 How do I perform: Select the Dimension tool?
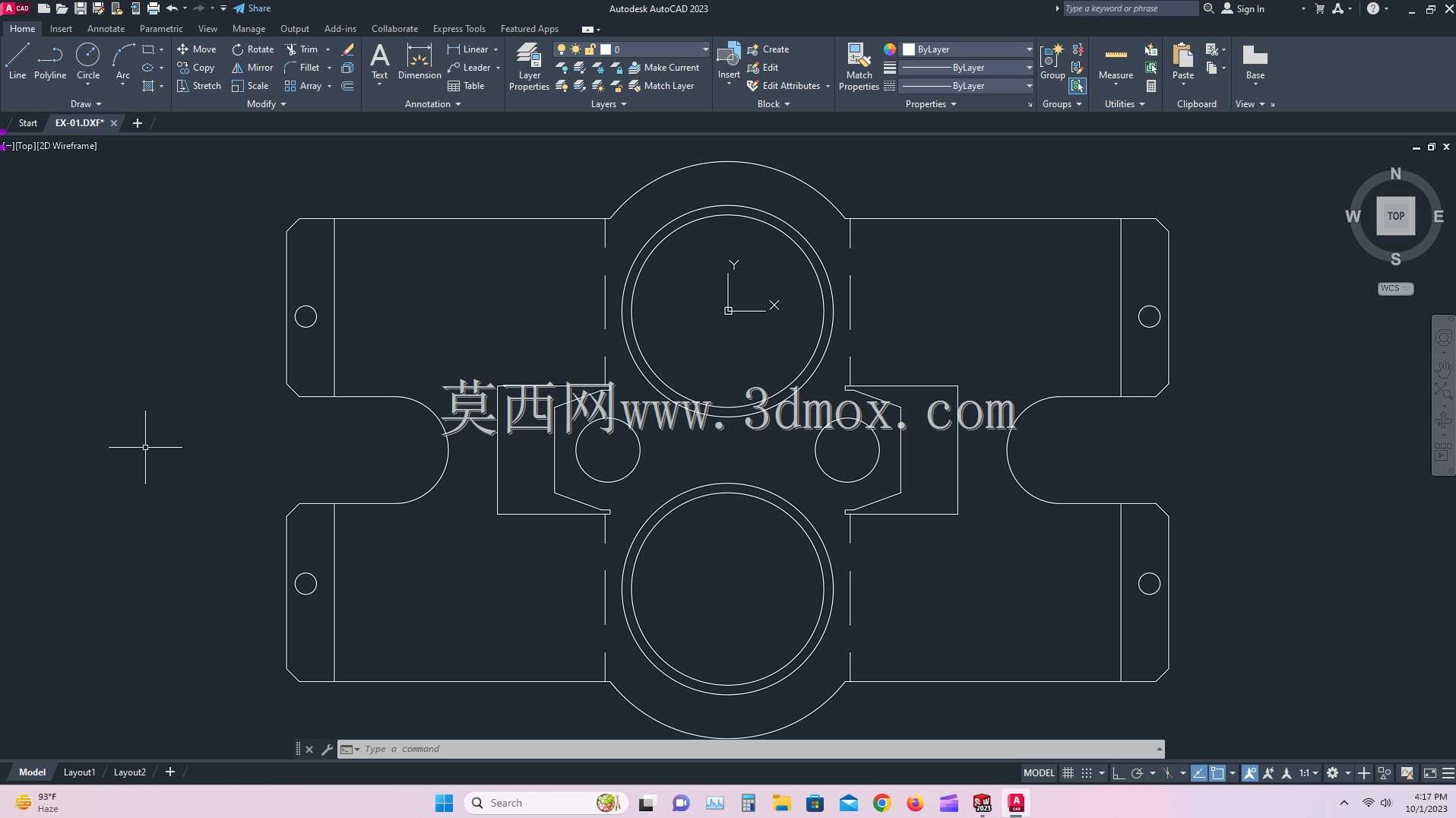pyautogui.click(x=419, y=61)
